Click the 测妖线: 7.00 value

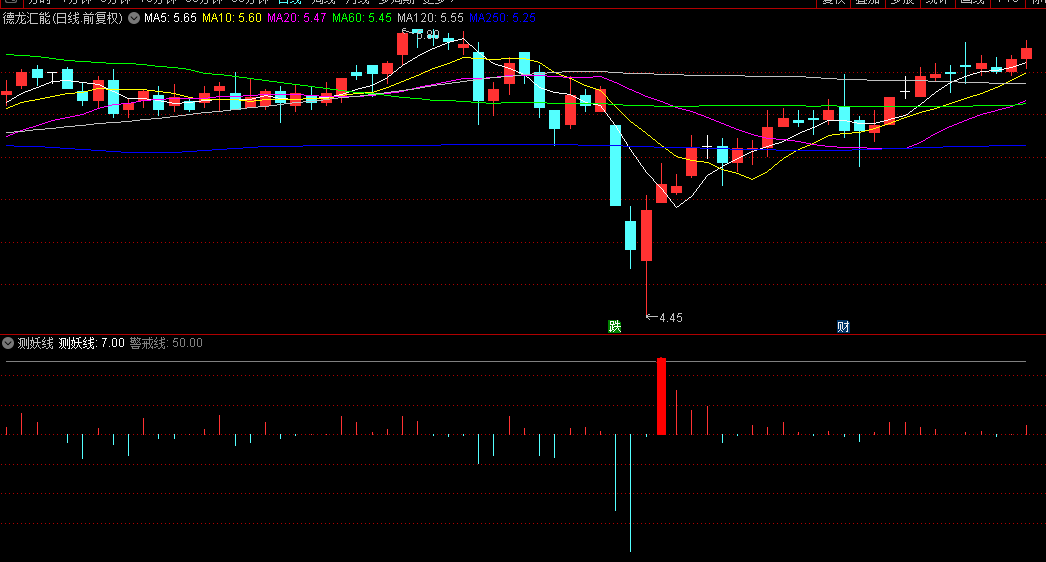[x=91, y=343]
